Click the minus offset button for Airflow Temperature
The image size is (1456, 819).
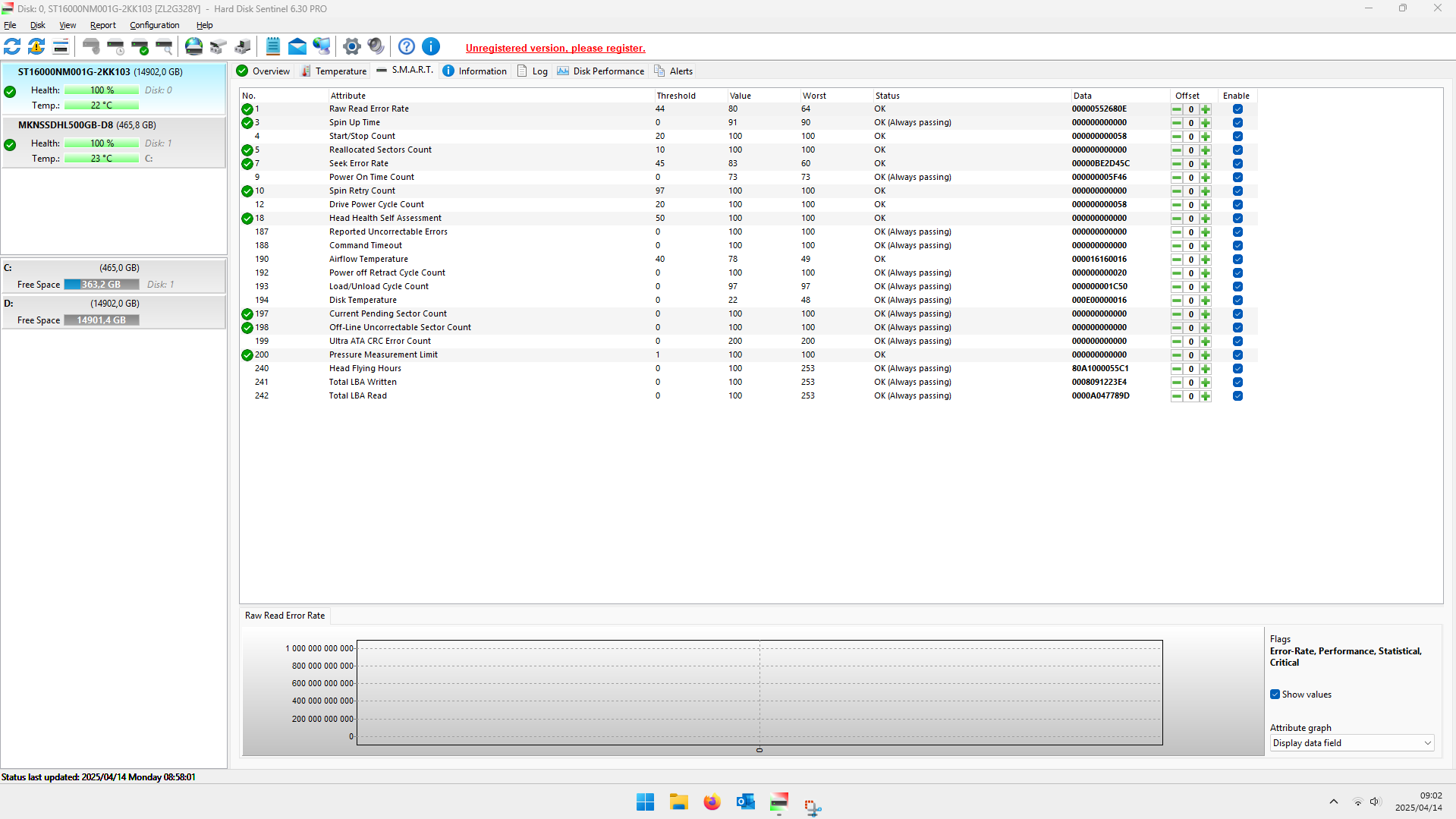pyautogui.click(x=1177, y=260)
